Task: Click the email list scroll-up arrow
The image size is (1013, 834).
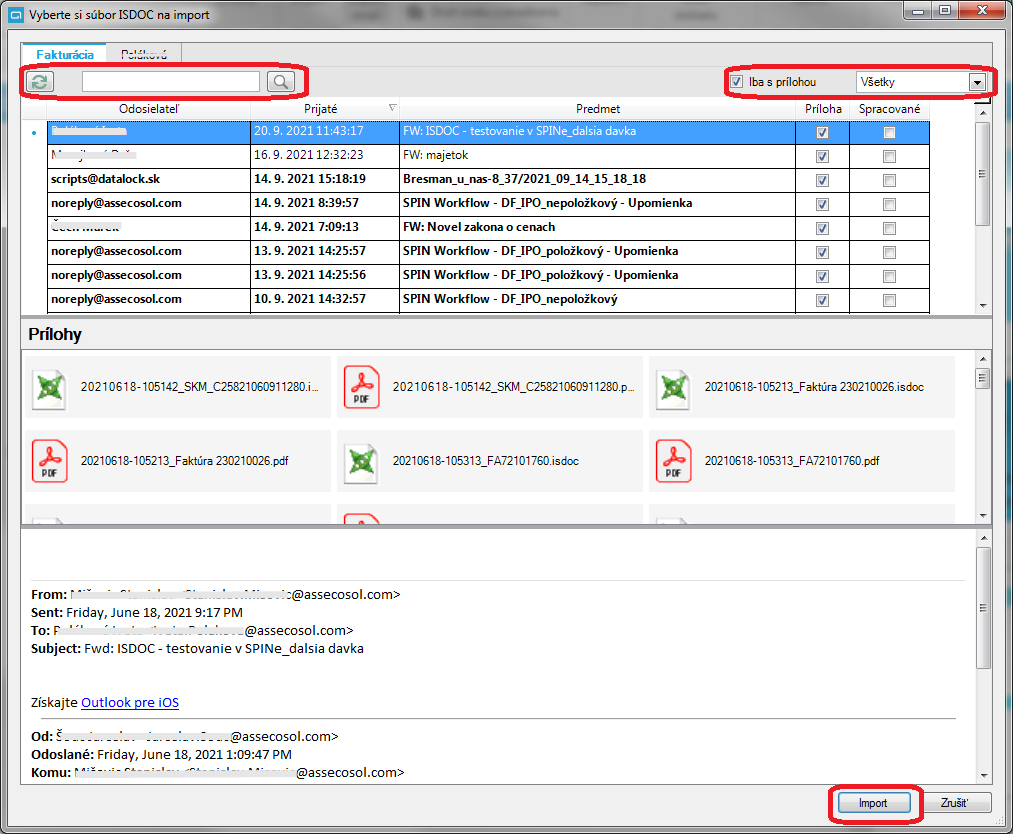Action: point(983,113)
